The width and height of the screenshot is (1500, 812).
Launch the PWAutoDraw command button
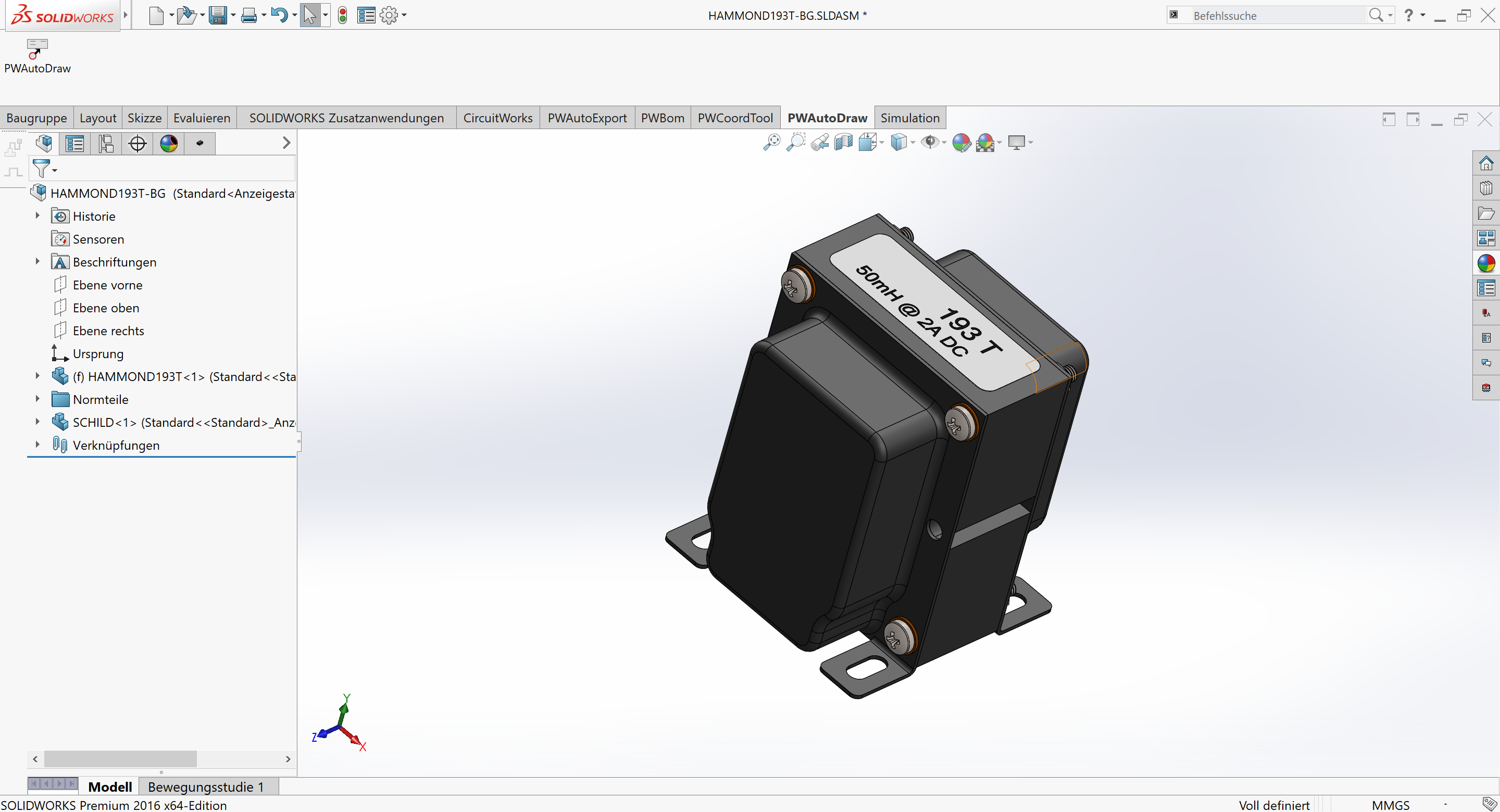pyautogui.click(x=37, y=56)
